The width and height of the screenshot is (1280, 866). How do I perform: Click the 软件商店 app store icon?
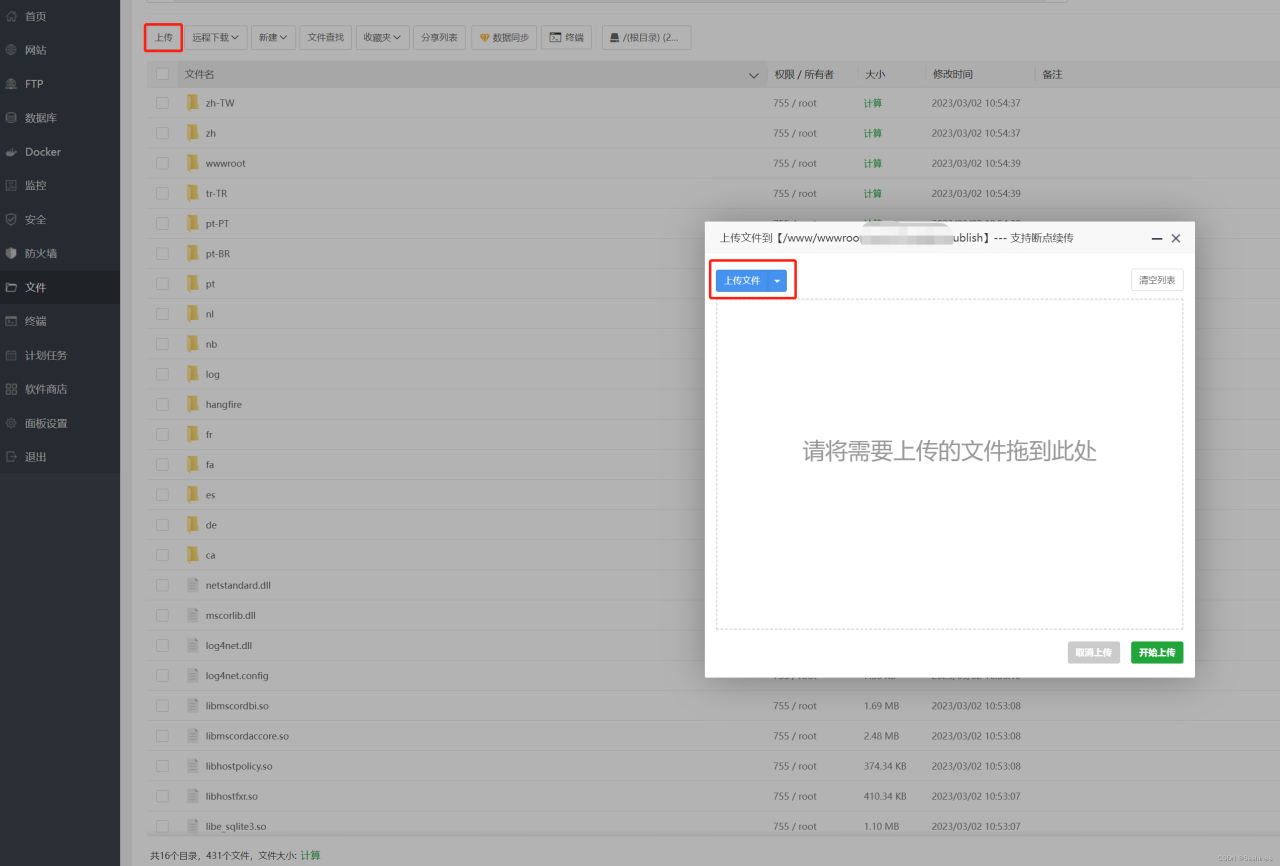click(x=11, y=389)
